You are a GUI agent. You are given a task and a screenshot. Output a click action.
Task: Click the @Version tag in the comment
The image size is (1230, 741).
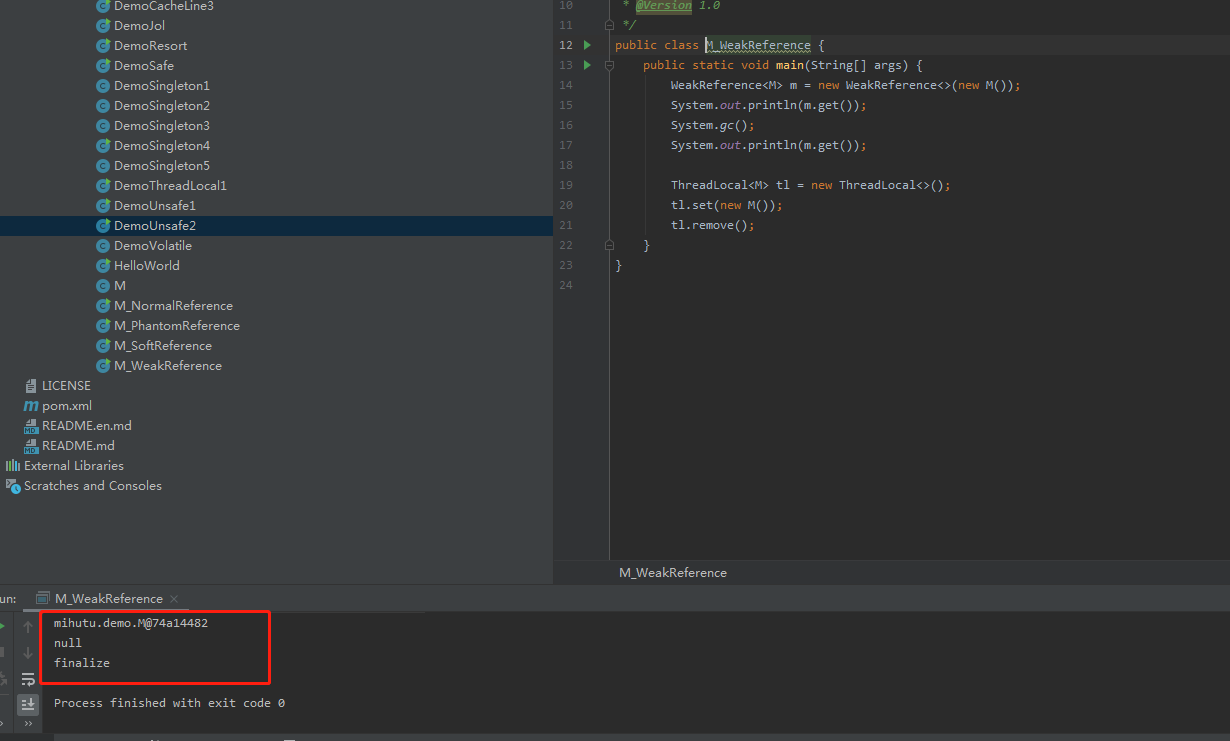tap(664, 5)
